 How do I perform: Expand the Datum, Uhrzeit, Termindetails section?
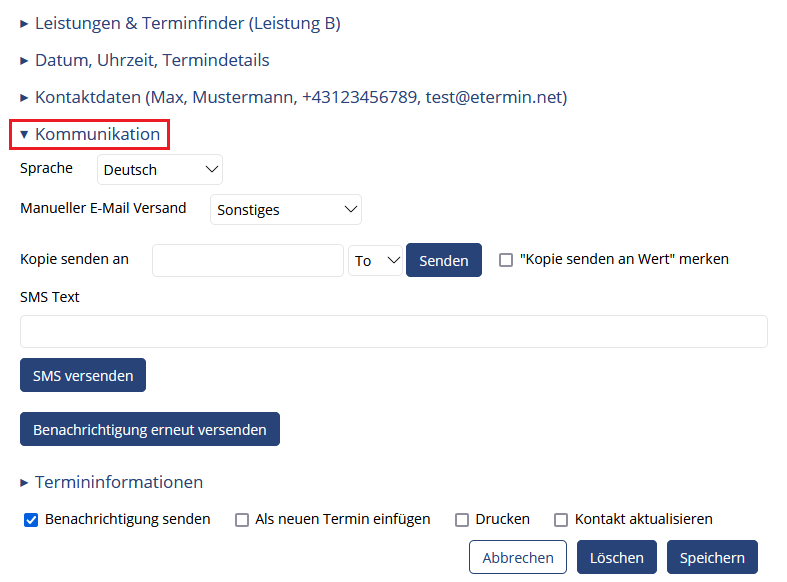(145, 60)
